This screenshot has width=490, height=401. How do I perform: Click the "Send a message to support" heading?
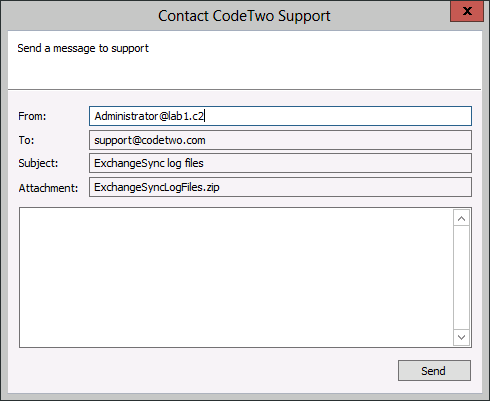click(83, 48)
